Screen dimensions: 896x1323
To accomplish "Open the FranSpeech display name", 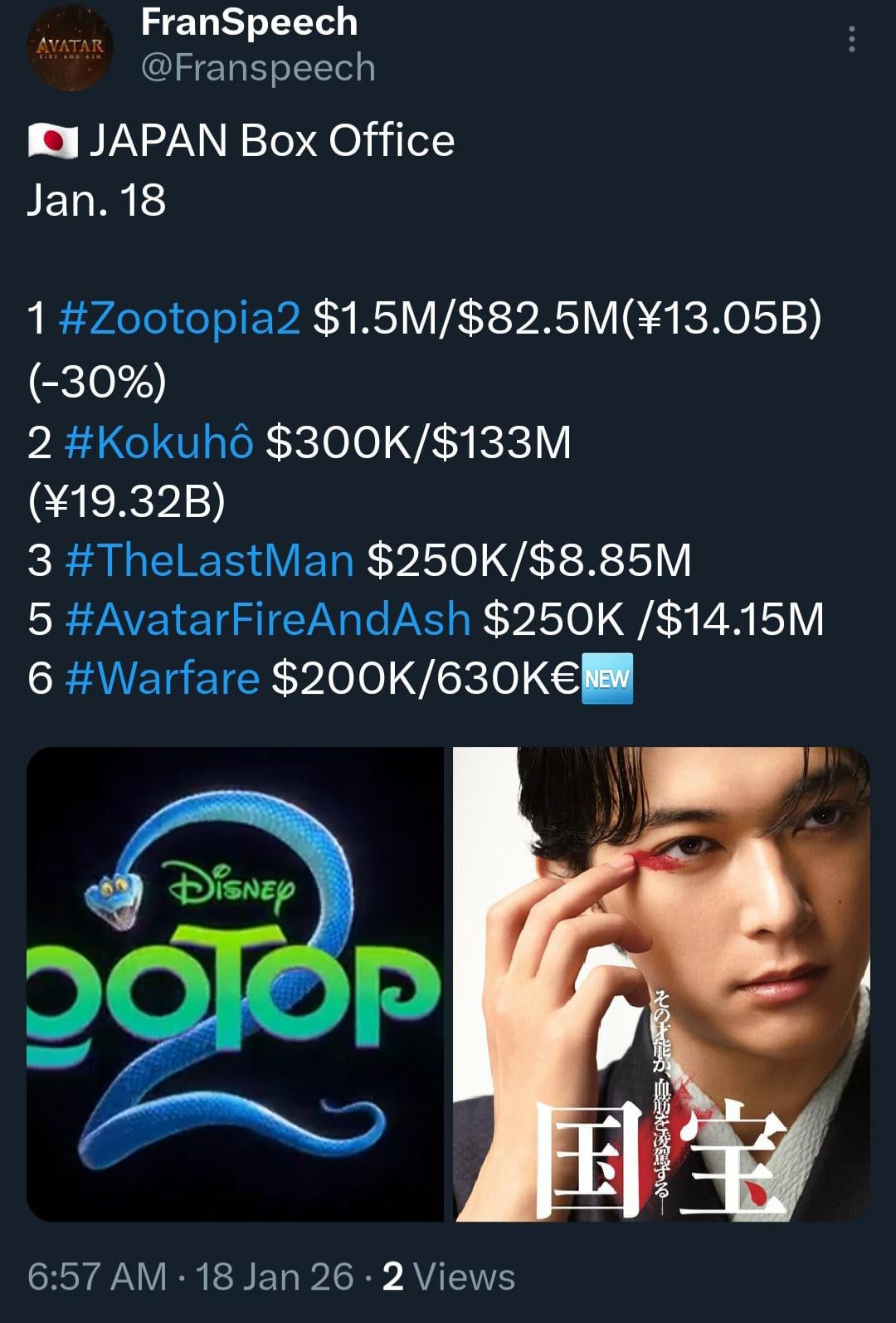I will click(249, 22).
